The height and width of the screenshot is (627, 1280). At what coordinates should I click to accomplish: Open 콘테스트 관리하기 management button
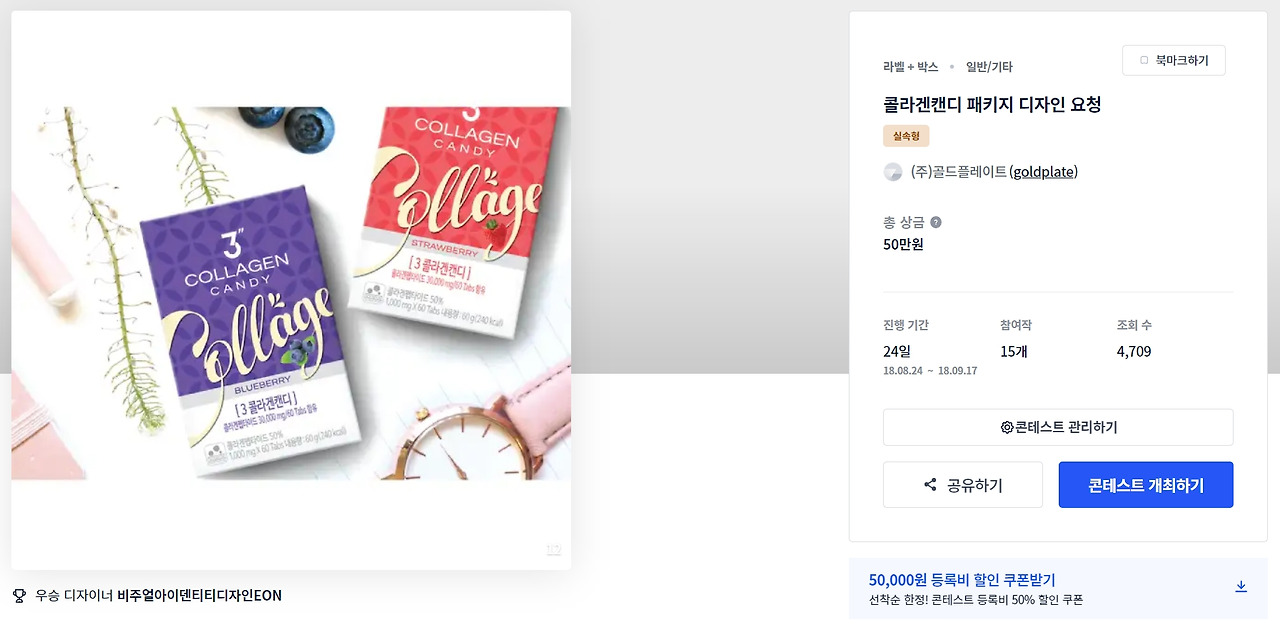[x=1058, y=427]
